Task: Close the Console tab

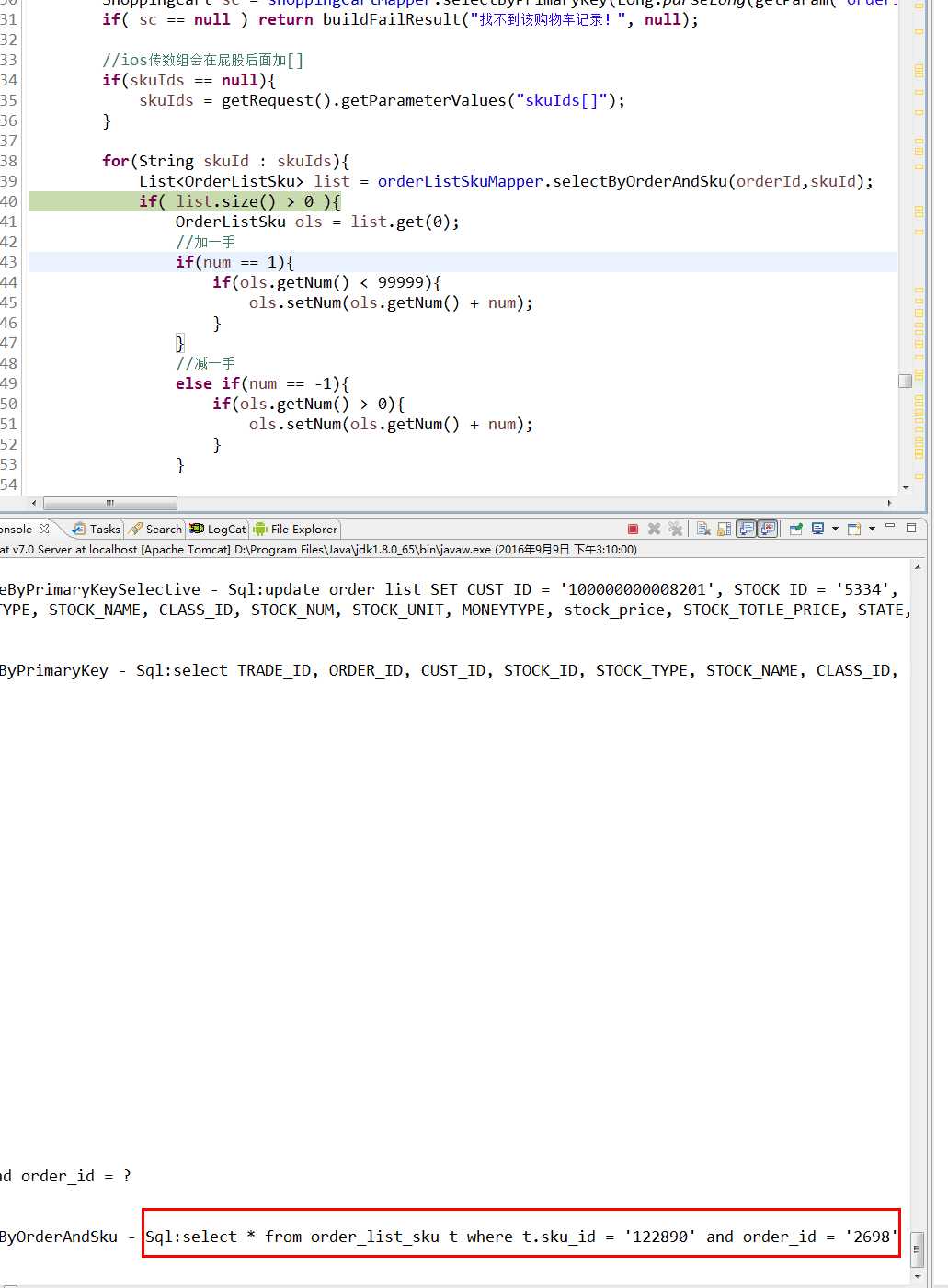Action: [43, 529]
